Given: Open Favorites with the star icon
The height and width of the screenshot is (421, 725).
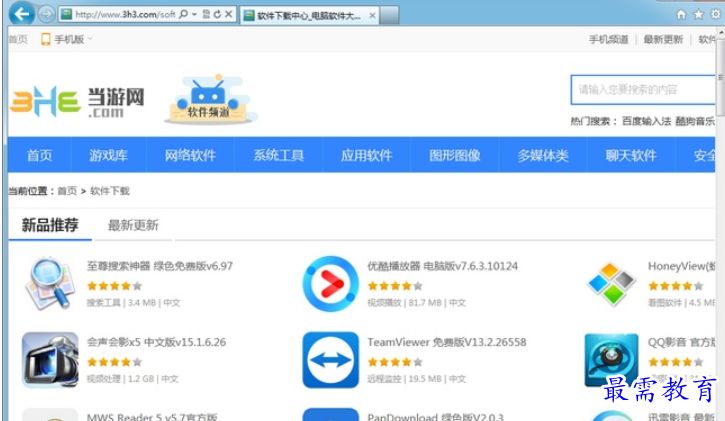Looking at the screenshot, I should (x=698, y=15).
